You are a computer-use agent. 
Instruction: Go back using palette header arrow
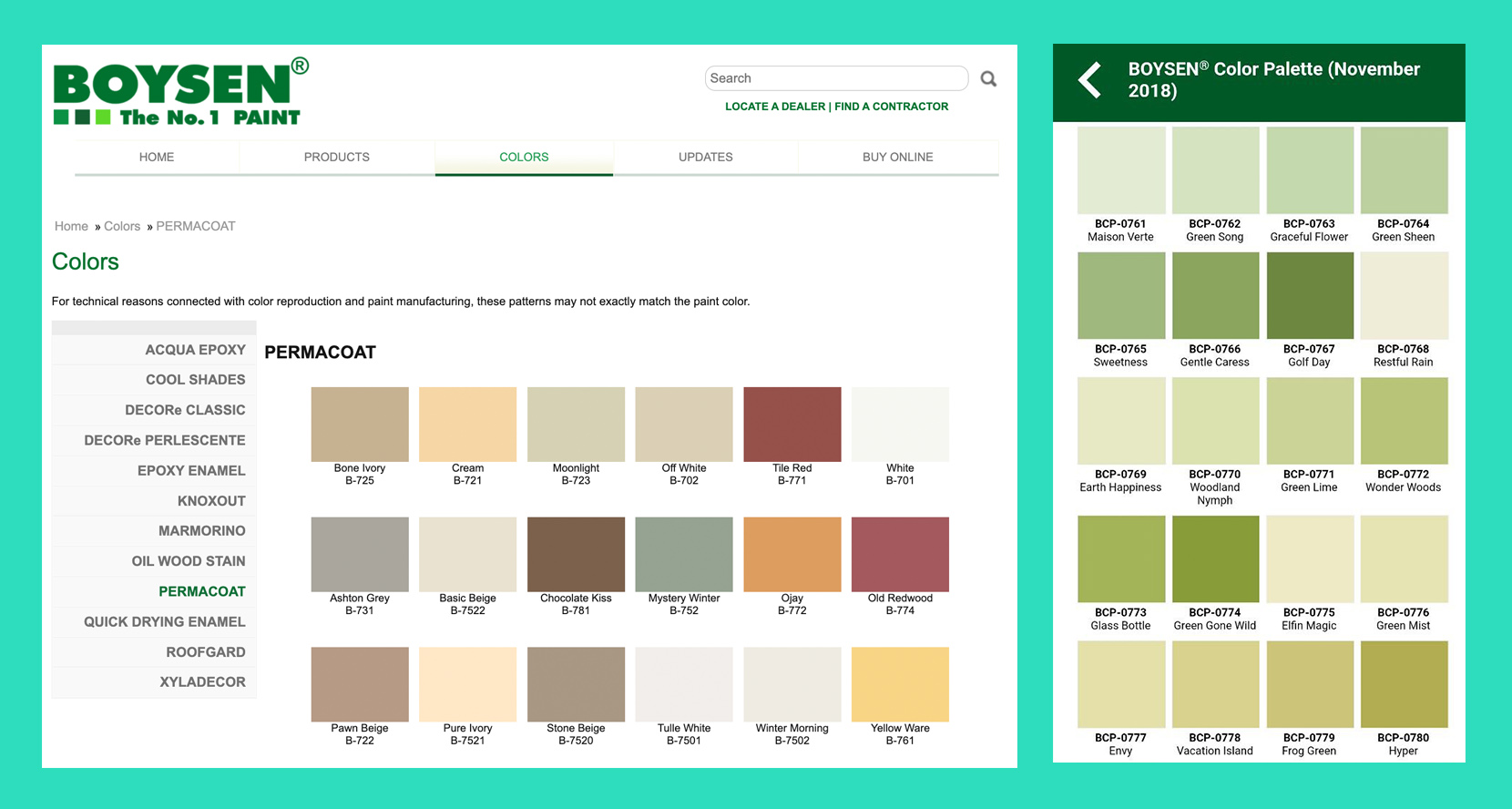(1090, 80)
